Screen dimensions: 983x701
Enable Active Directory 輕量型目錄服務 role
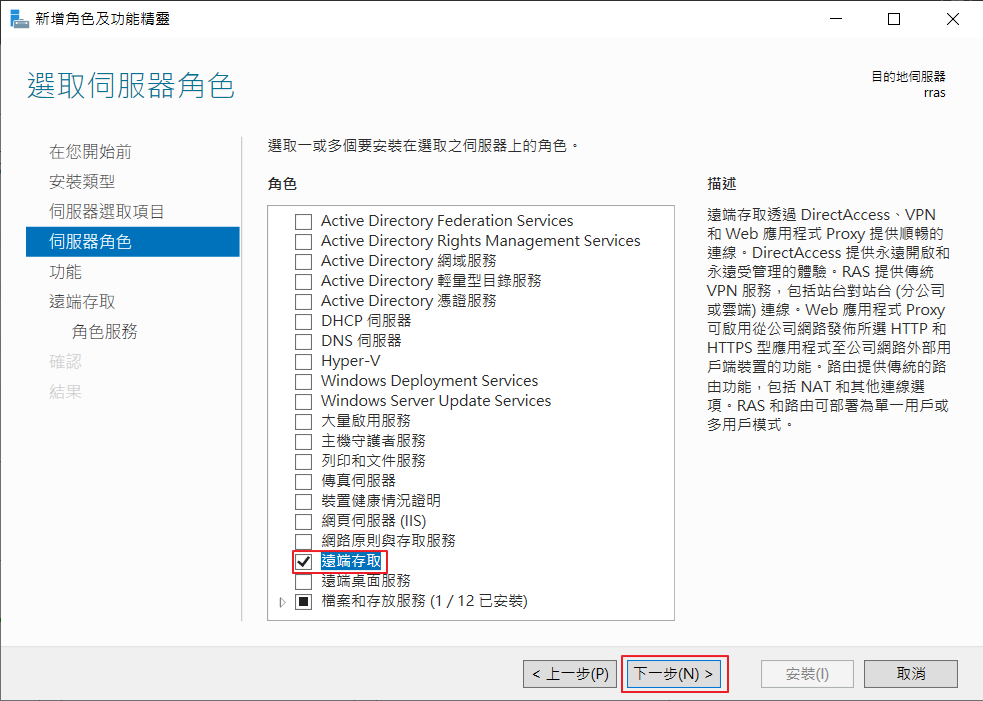(303, 282)
